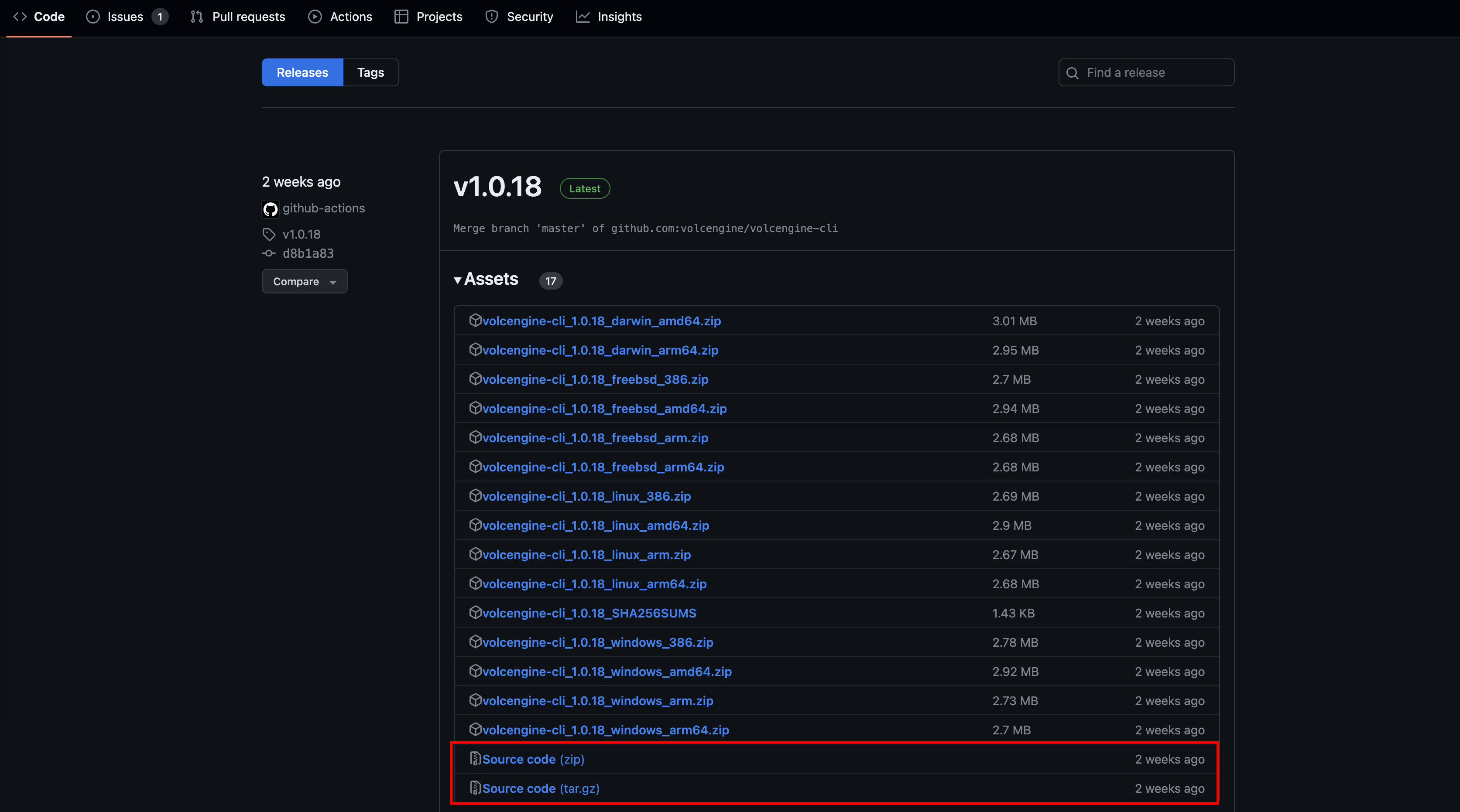Click the Issues counter badge 1

[x=161, y=17]
